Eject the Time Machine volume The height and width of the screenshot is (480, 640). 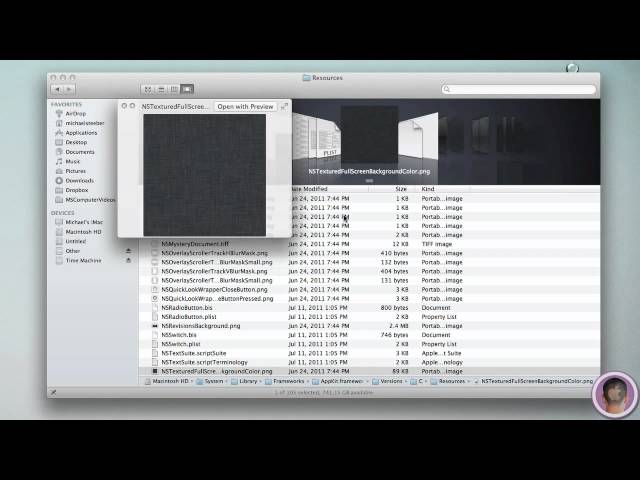(x=128, y=261)
